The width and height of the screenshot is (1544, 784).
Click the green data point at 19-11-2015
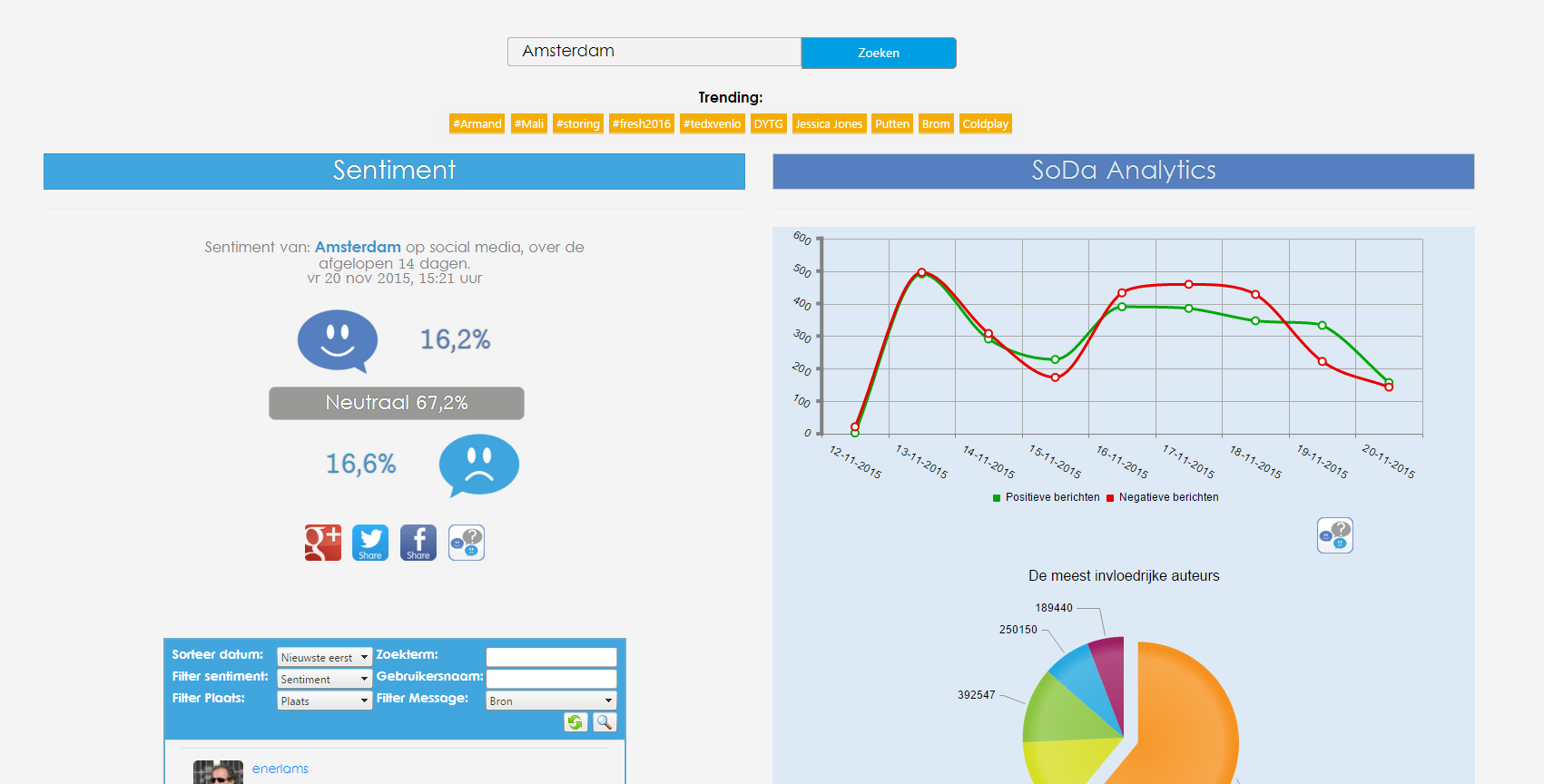[1323, 325]
